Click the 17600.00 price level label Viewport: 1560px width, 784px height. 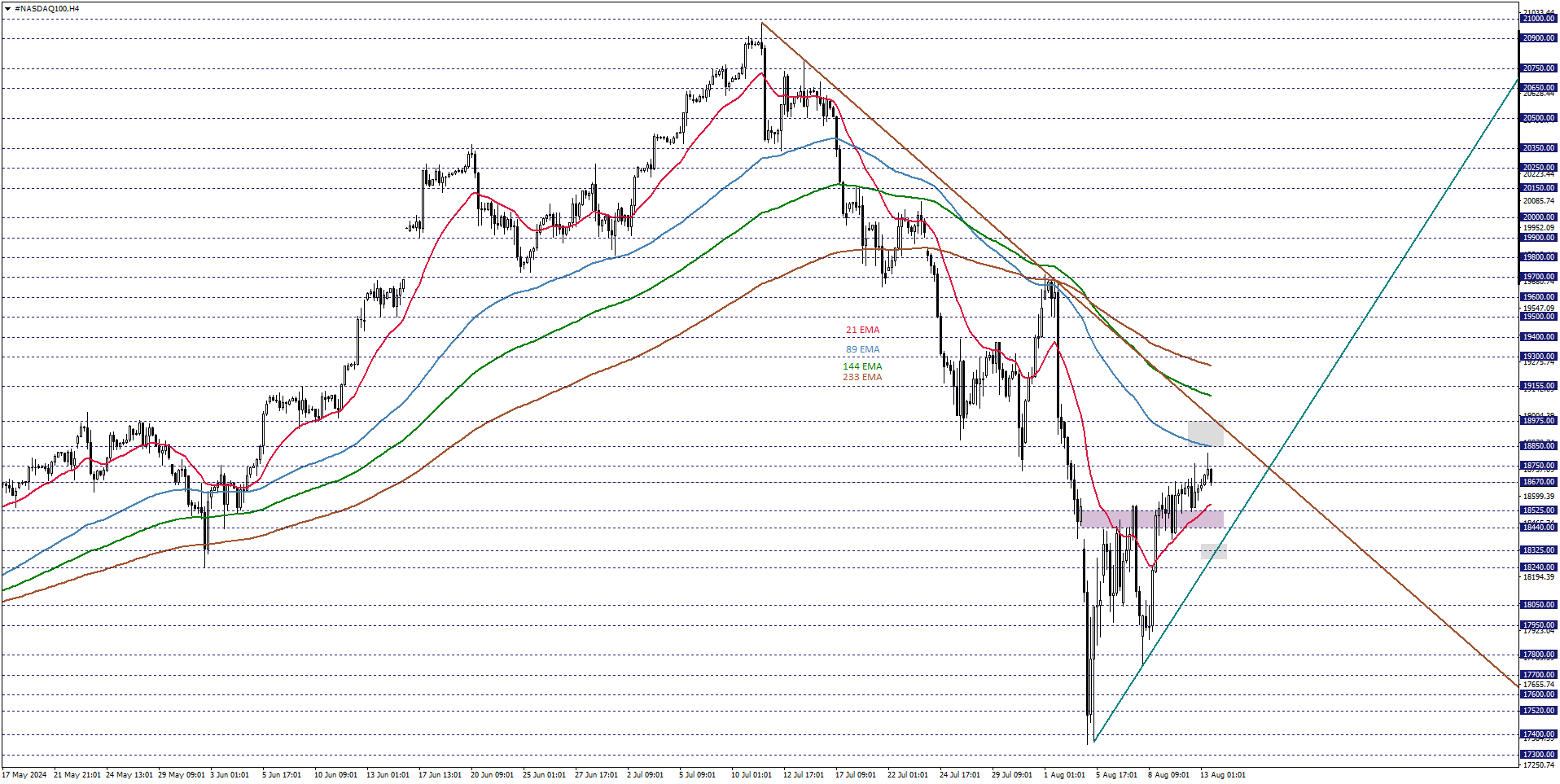point(1539,694)
